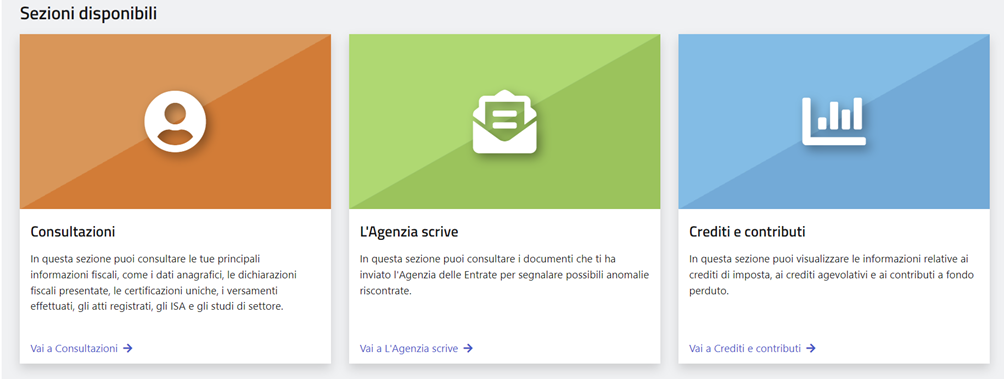Click the user profile icon on orange card

click(x=175, y=121)
